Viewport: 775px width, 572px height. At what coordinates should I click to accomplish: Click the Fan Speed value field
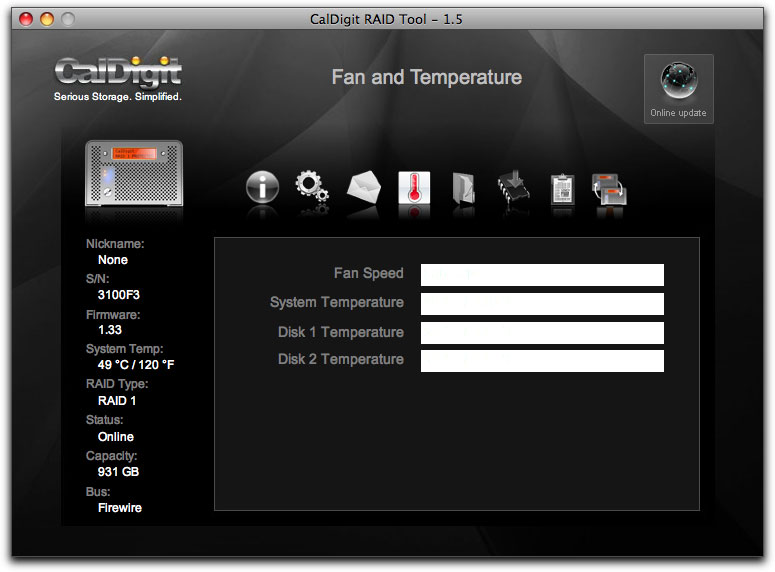pos(542,275)
